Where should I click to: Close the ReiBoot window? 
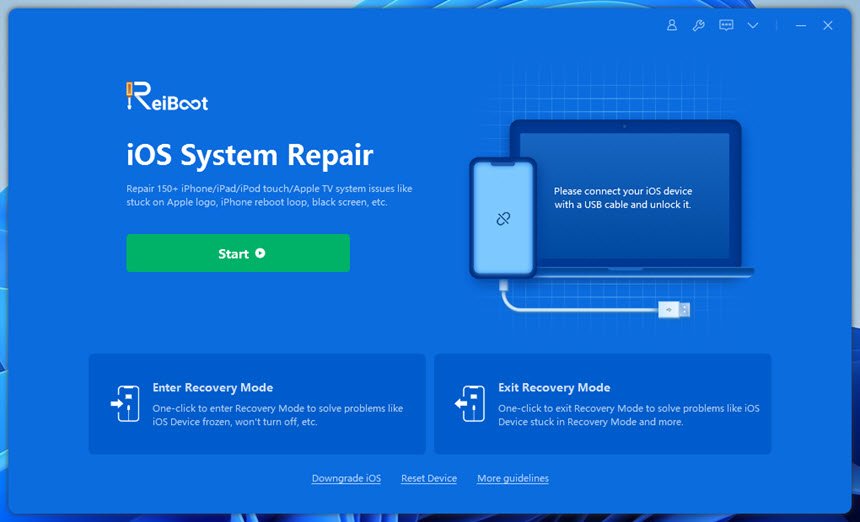coord(828,25)
